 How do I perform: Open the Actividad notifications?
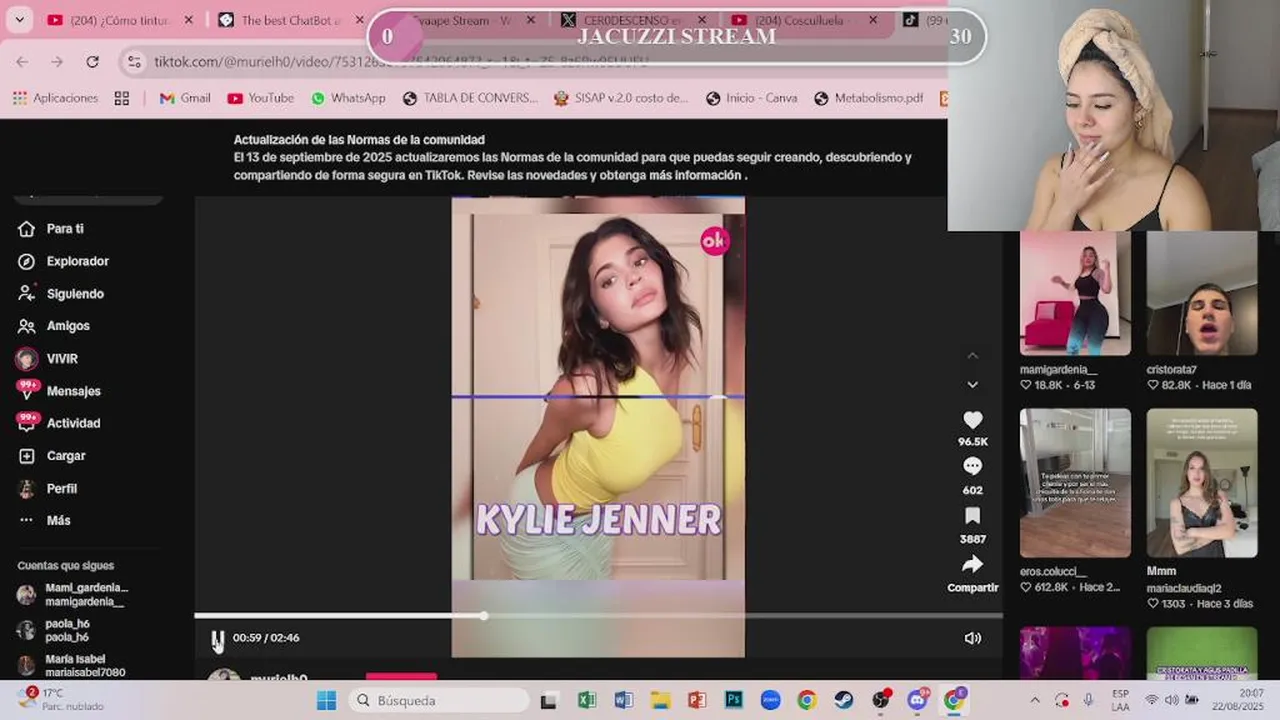(x=73, y=423)
